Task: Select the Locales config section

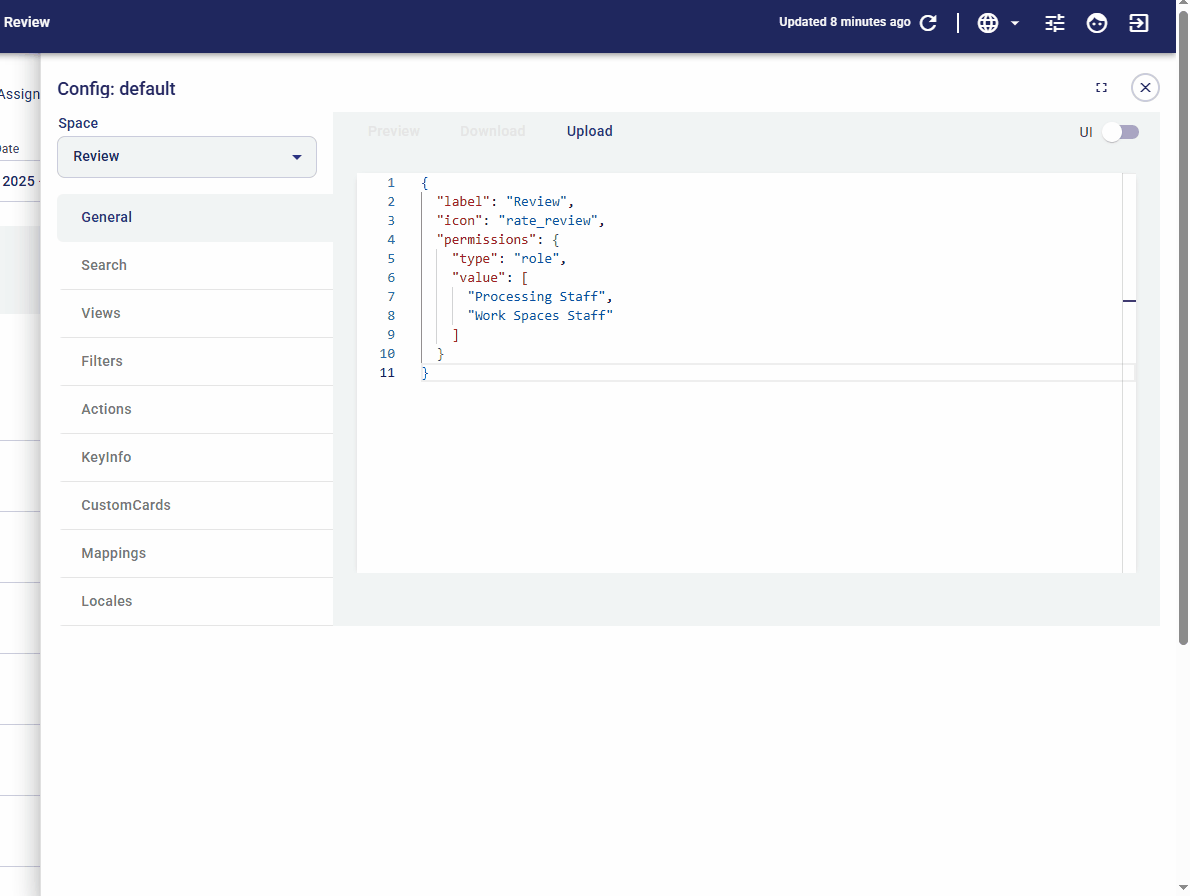Action: (x=197, y=601)
